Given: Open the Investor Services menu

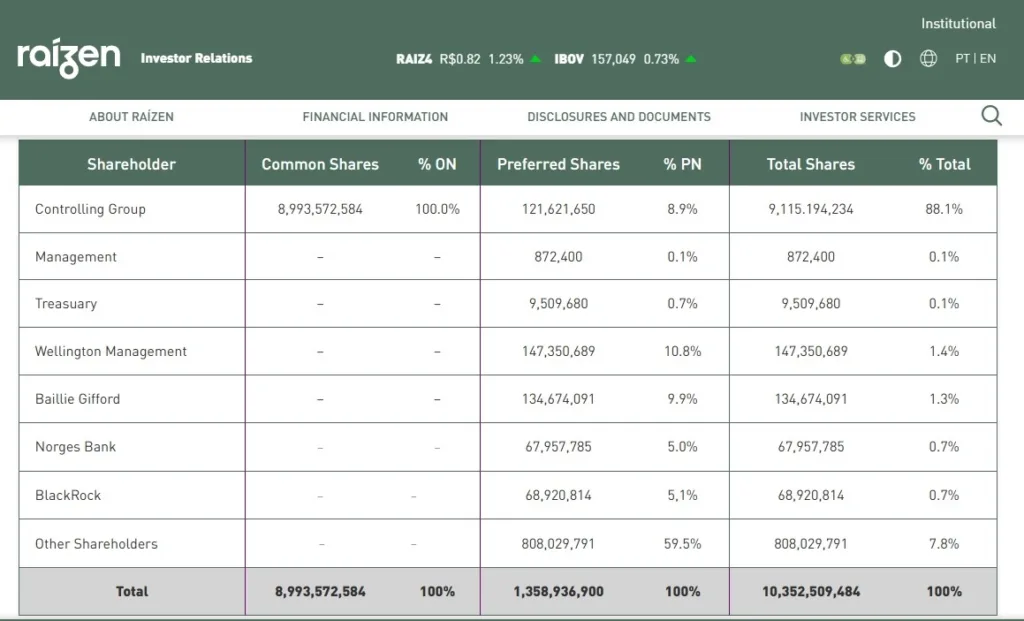Looking at the screenshot, I should pos(857,117).
